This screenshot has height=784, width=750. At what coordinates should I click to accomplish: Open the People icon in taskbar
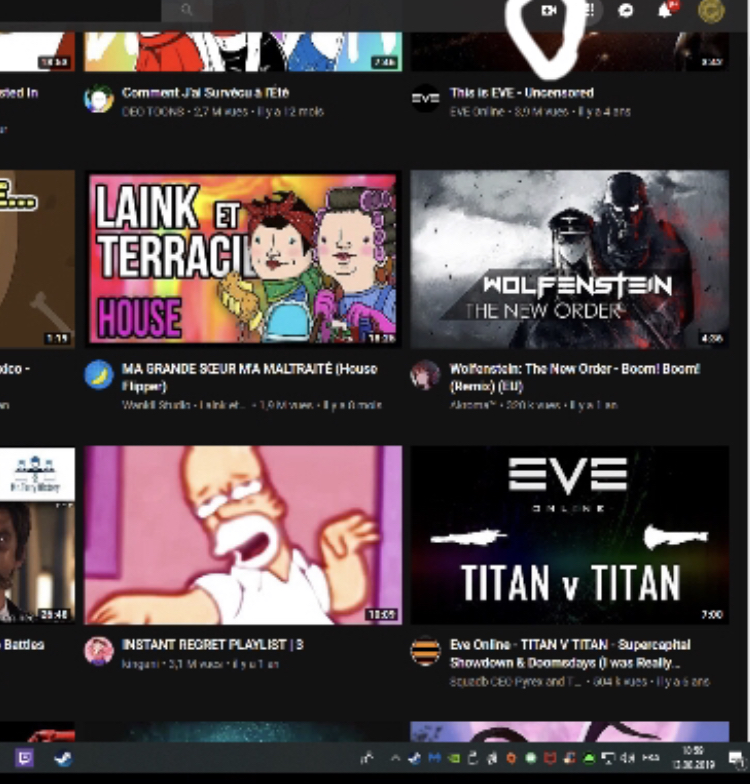click(366, 758)
